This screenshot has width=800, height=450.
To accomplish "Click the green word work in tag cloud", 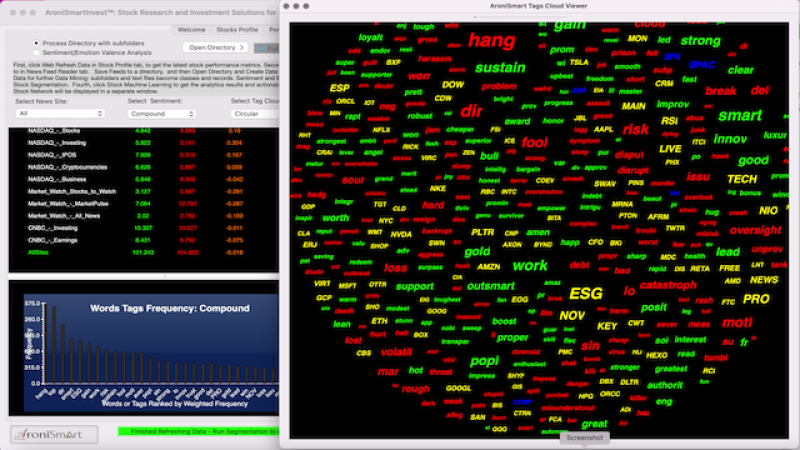I will tap(530, 265).
